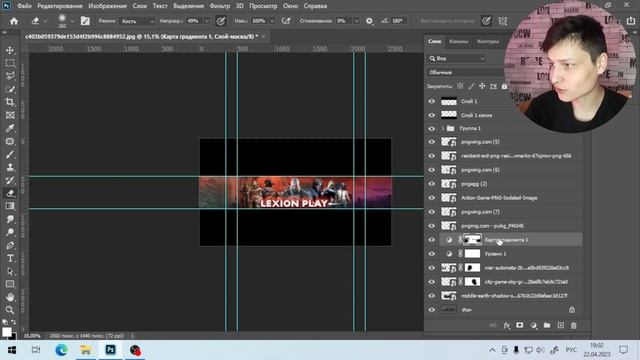Click the foreground color swatch
This screenshot has height=360, width=640.
(x=7, y=332)
